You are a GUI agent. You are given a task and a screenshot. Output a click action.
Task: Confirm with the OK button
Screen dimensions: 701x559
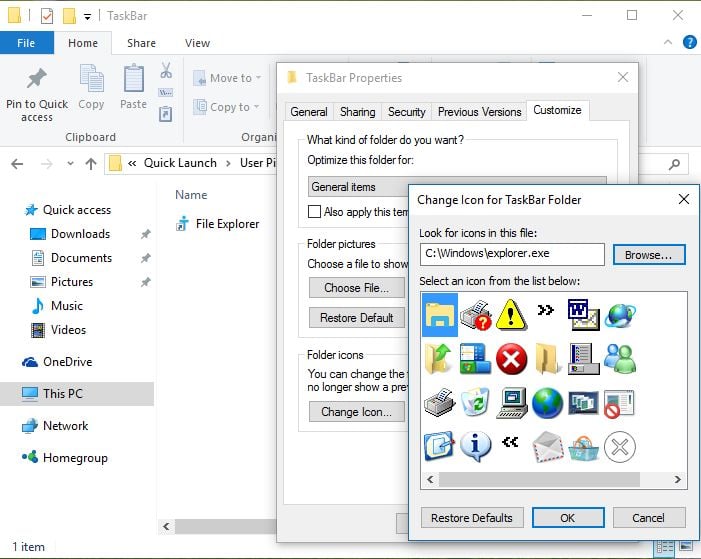click(568, 518)
